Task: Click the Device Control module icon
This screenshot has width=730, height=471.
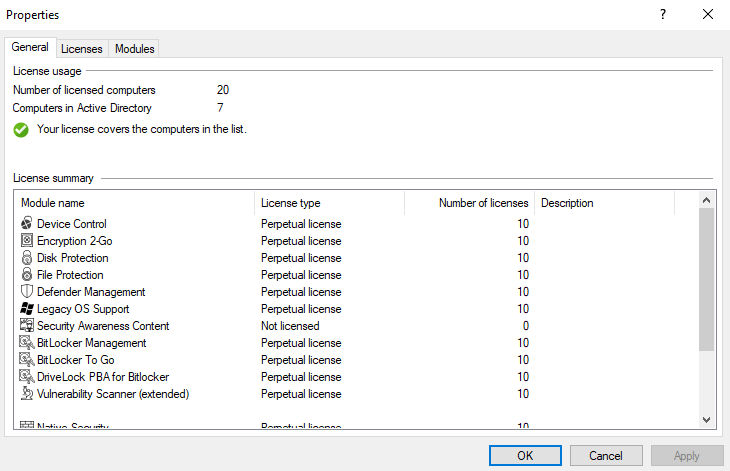Action: pos(27,224)
